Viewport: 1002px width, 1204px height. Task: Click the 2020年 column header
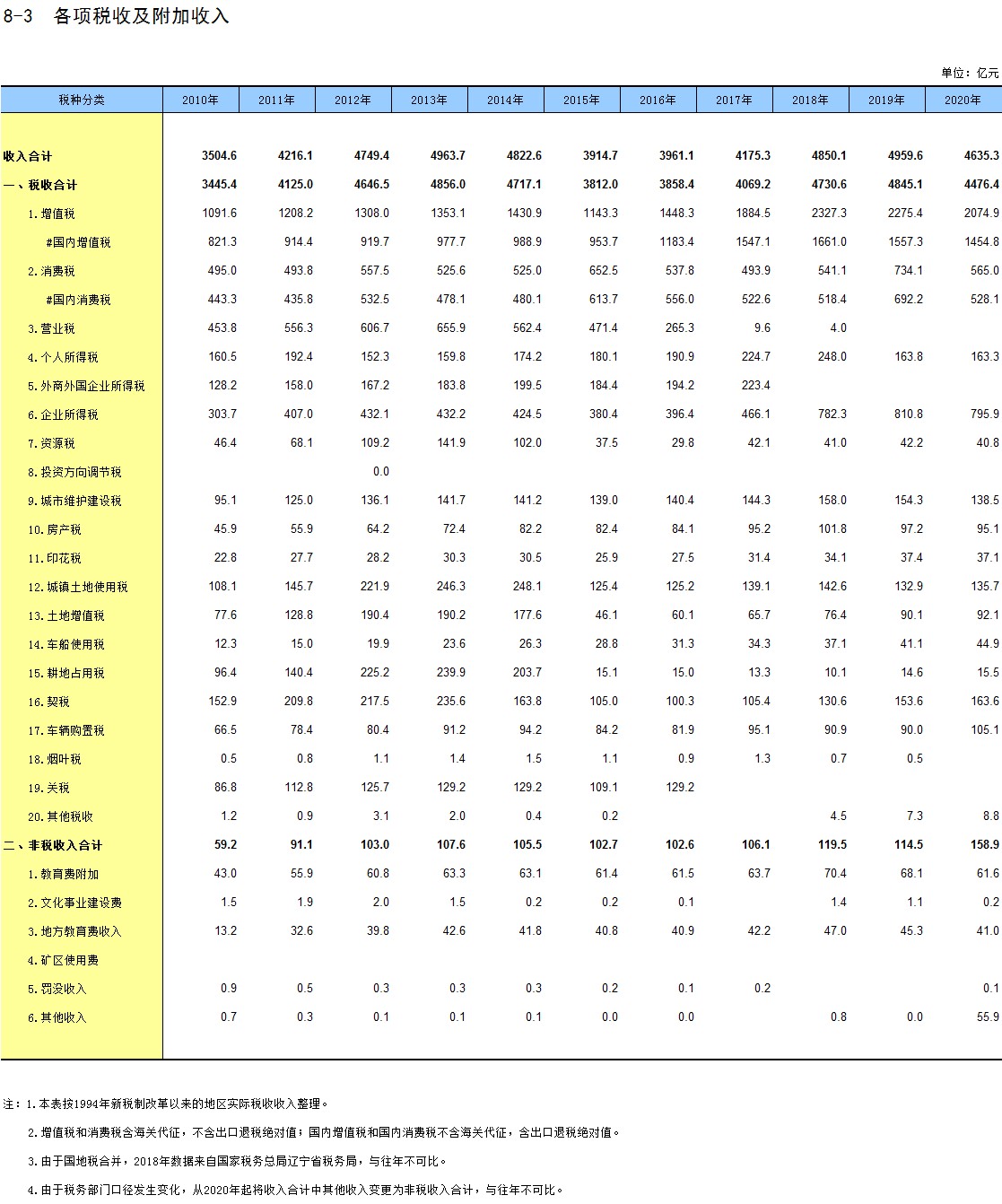(x=963, y=100)
